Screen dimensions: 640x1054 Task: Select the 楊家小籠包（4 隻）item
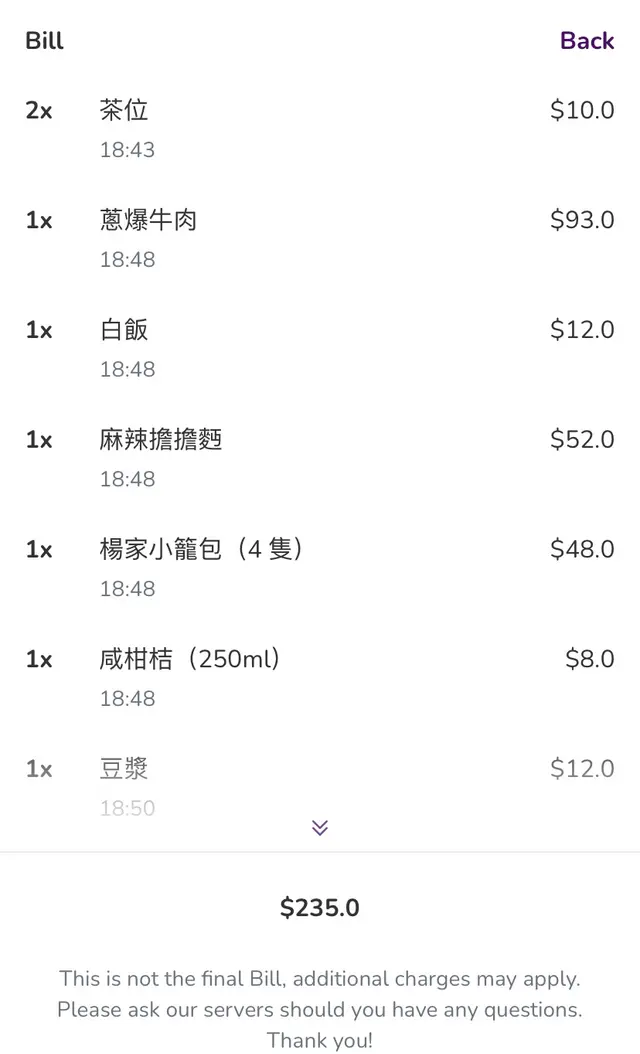point(201,549)
